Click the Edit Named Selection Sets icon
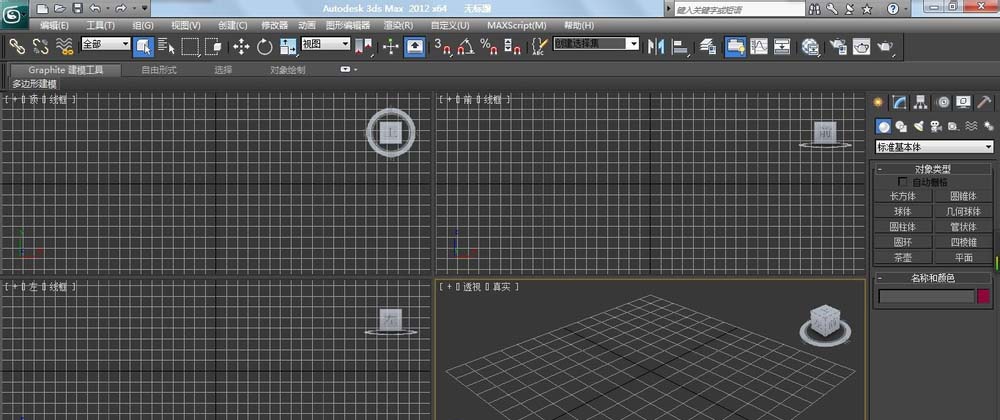The image size is (1000, 420). click(540, 46)
